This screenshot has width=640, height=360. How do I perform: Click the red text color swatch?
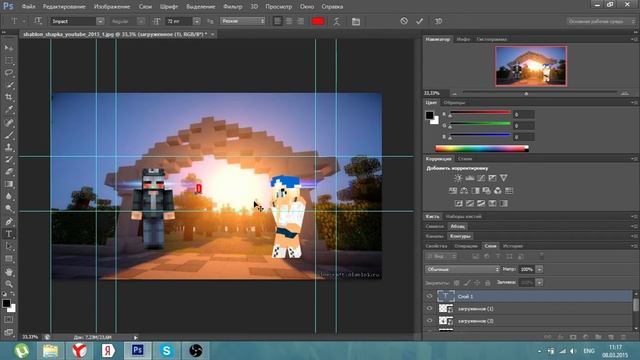coord(318,21)
